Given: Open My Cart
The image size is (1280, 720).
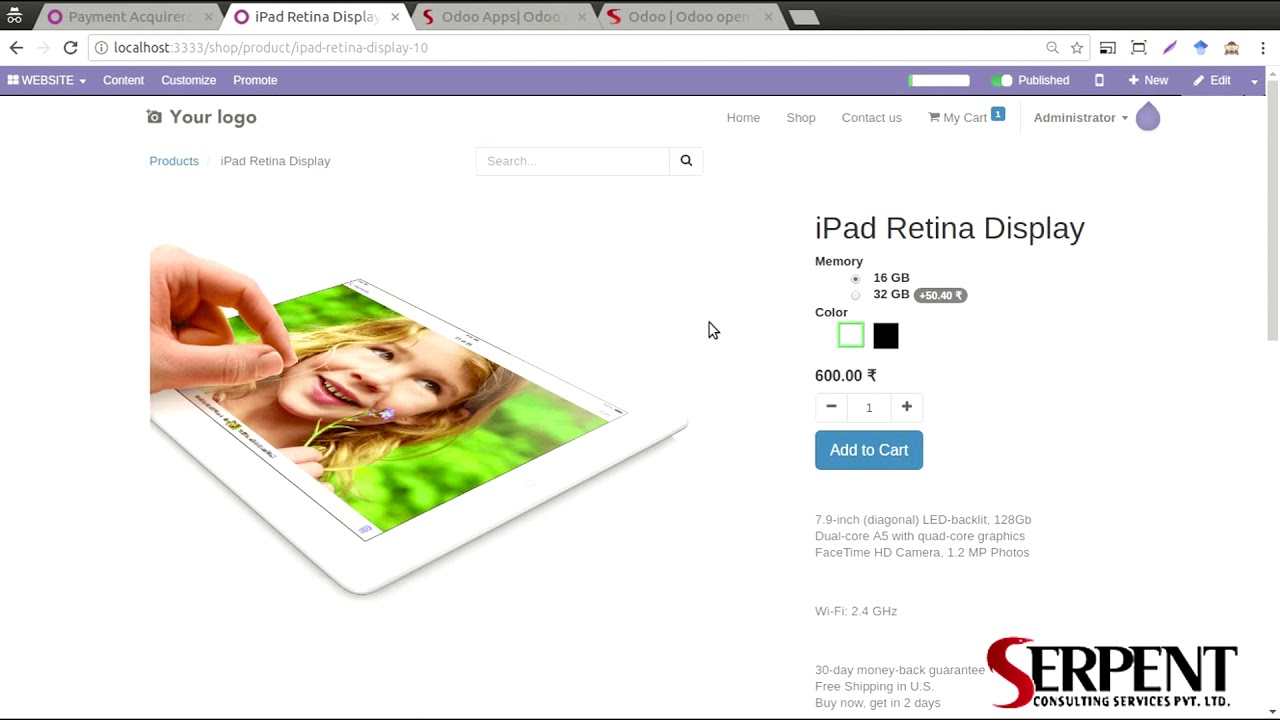Looking at the screenshot, I should pyautogui.click(x=966, y=117).
